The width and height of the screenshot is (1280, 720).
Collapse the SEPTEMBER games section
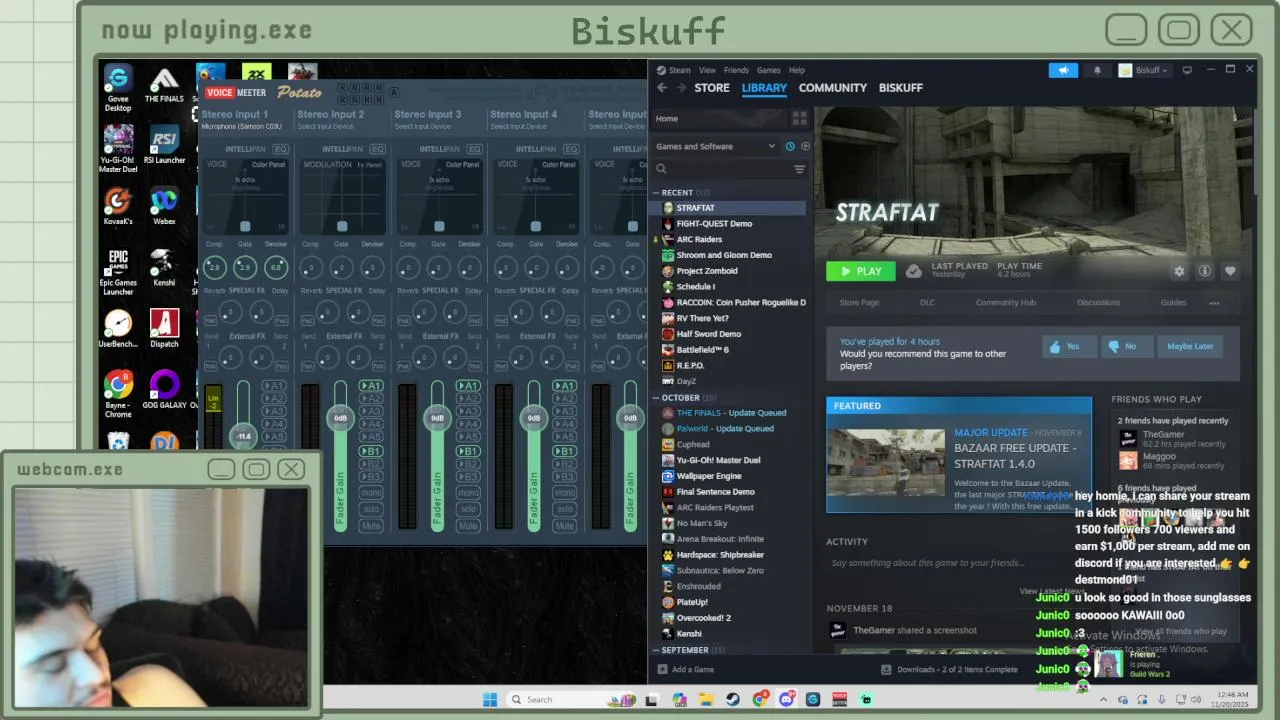[657, 650]
